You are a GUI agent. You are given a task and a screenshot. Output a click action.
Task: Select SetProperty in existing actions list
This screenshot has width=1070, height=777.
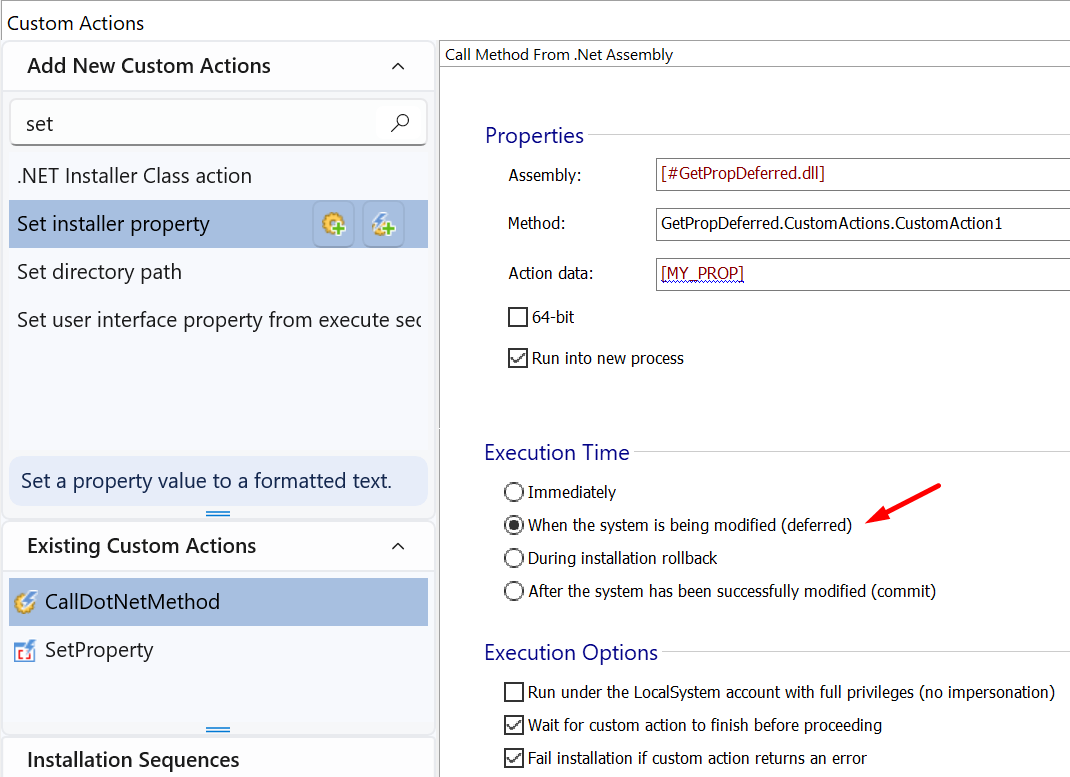pos(99,650)
